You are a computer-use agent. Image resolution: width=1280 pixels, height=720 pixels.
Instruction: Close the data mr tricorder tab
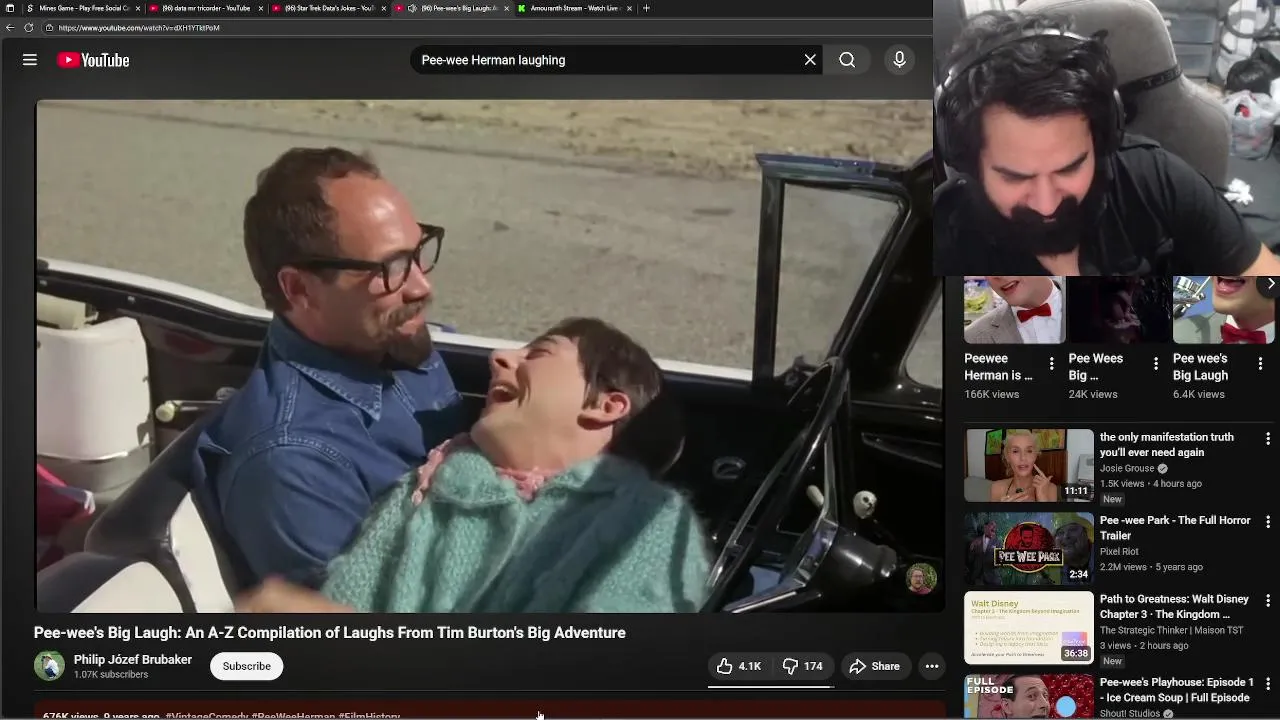pyautogui.click(x=261, y=8)
